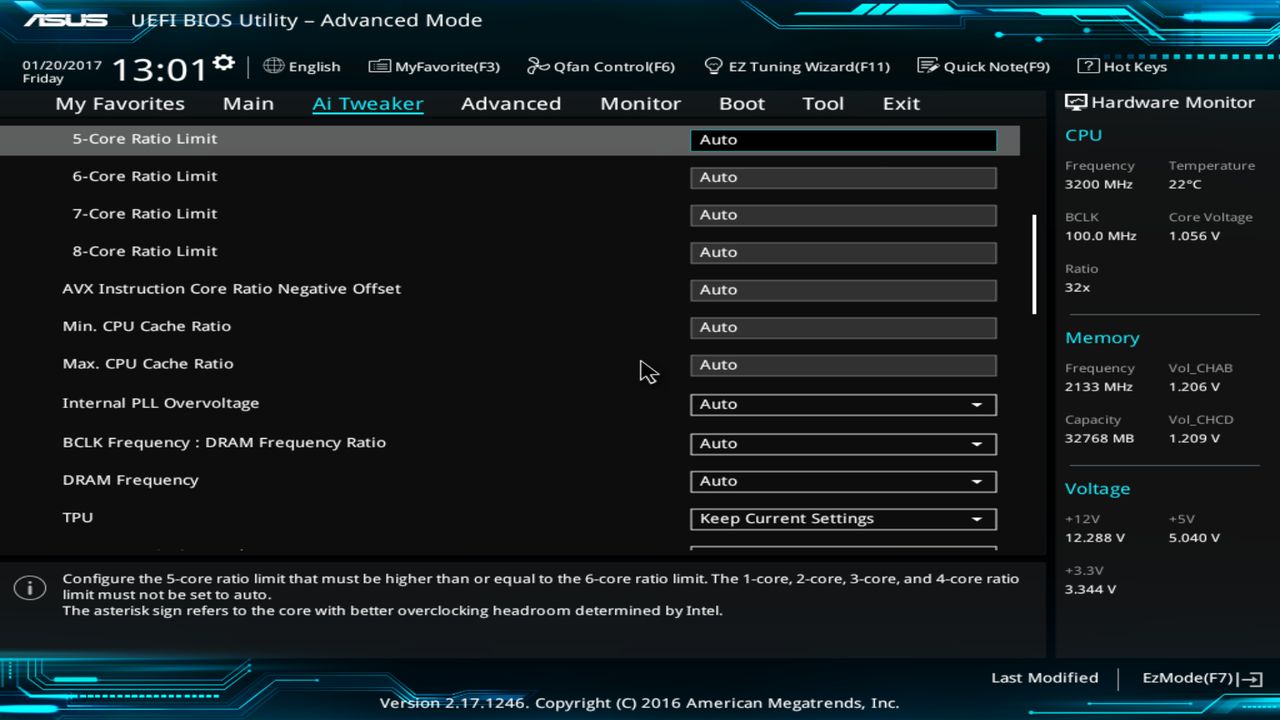Image resolution: width=1280 pixels, height=720 pixels.
Task: Switch to the Advanced tab
Action: point(511,103)
